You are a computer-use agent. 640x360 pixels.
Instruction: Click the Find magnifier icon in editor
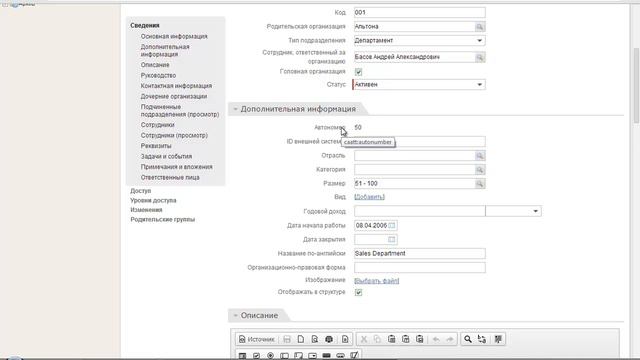pos(468,339)
